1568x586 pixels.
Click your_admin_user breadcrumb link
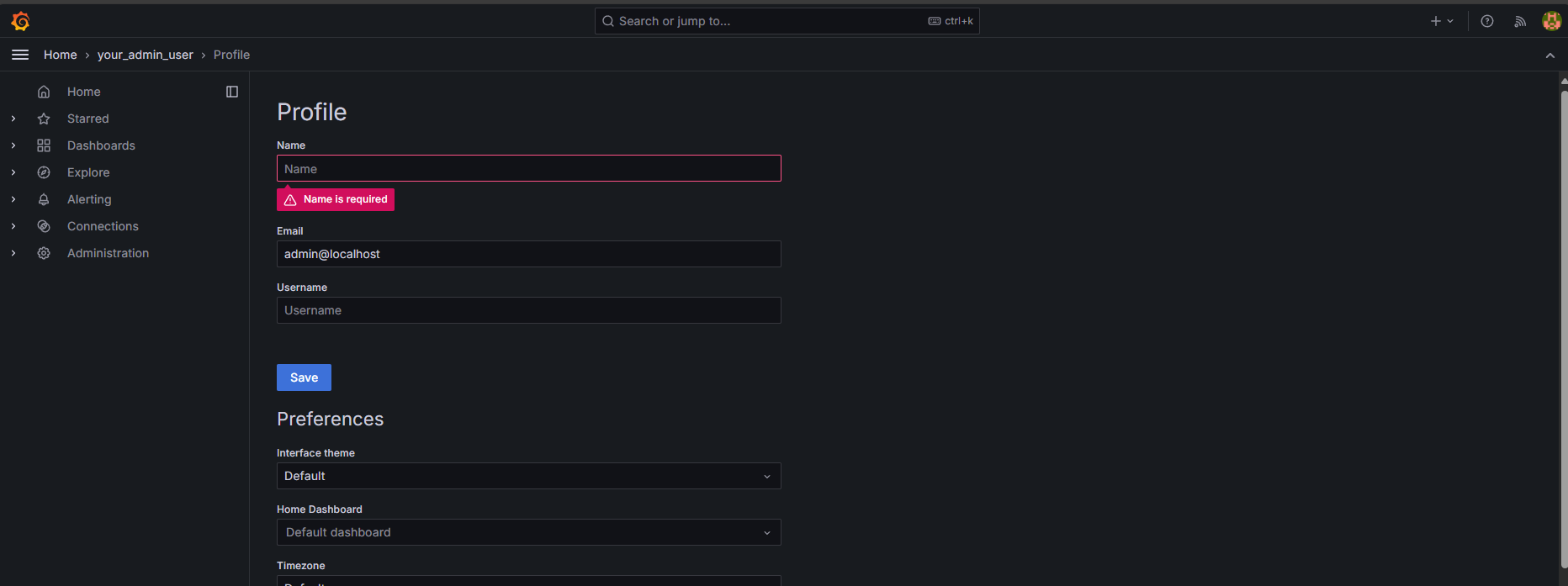pyautogui.click(x=145, y=55)
